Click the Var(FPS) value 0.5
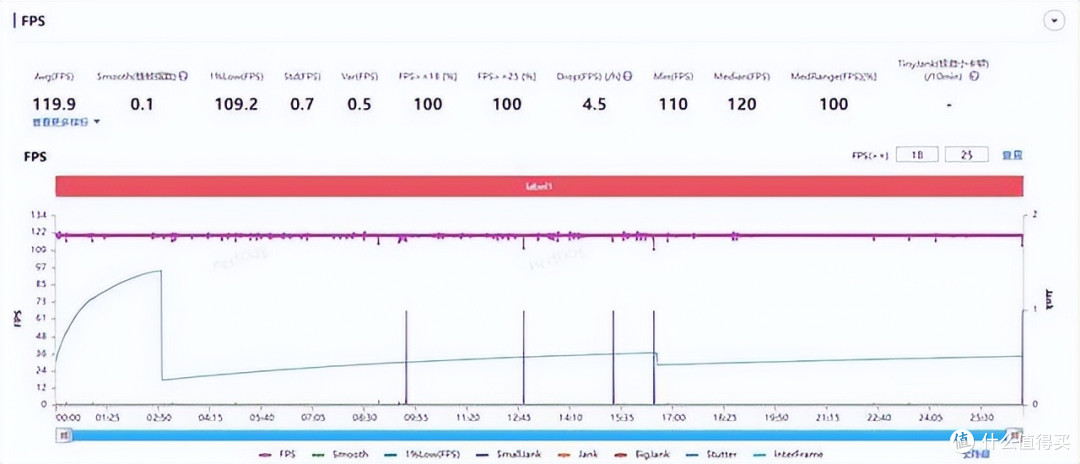The height and width of the screenshot is (464, 1080). [x=359, y=105]
